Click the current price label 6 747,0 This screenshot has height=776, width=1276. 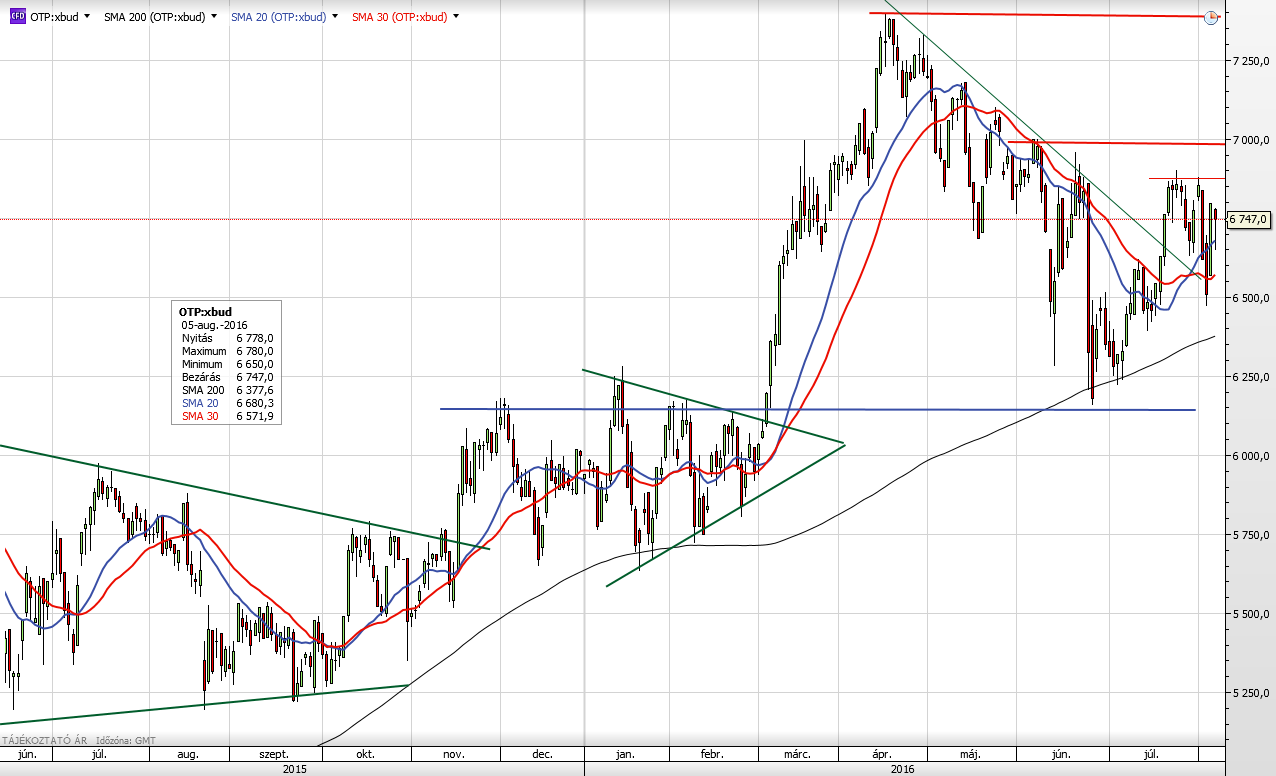click(1248, 219)
